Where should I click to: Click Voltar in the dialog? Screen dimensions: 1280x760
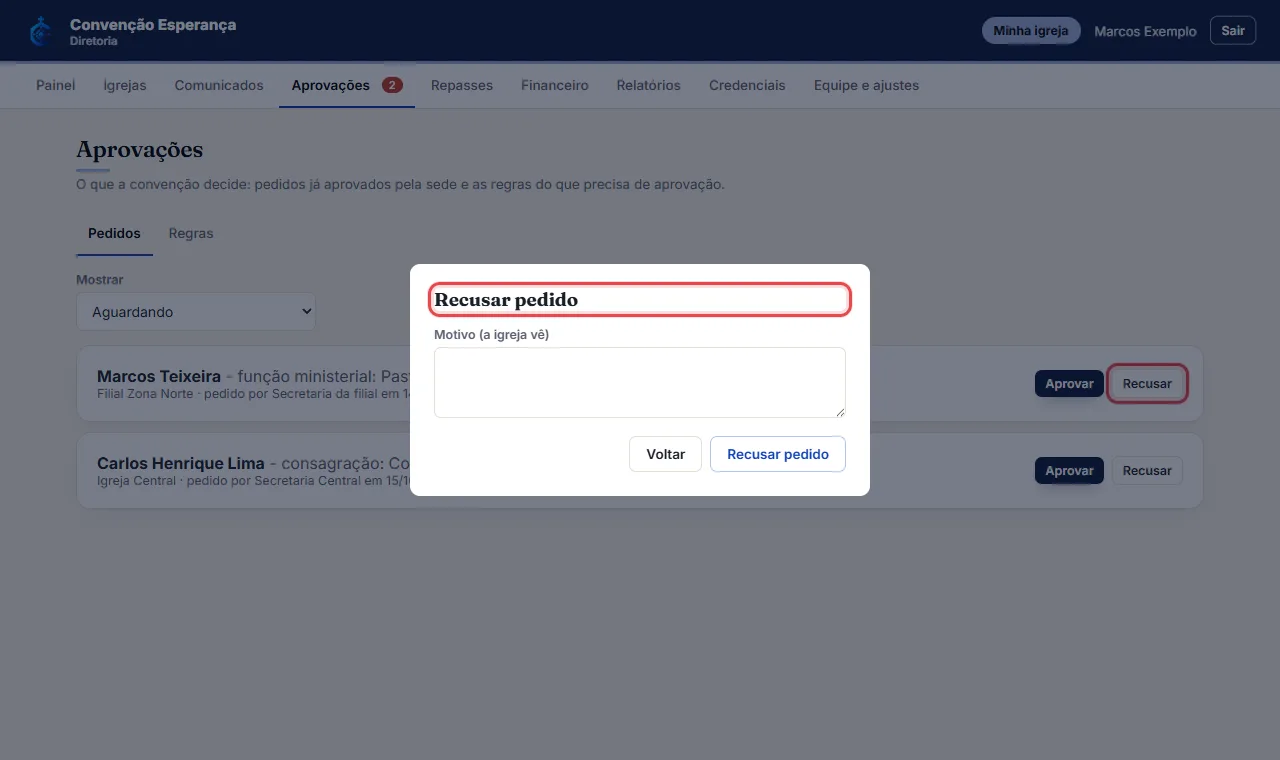pos(666,454)
